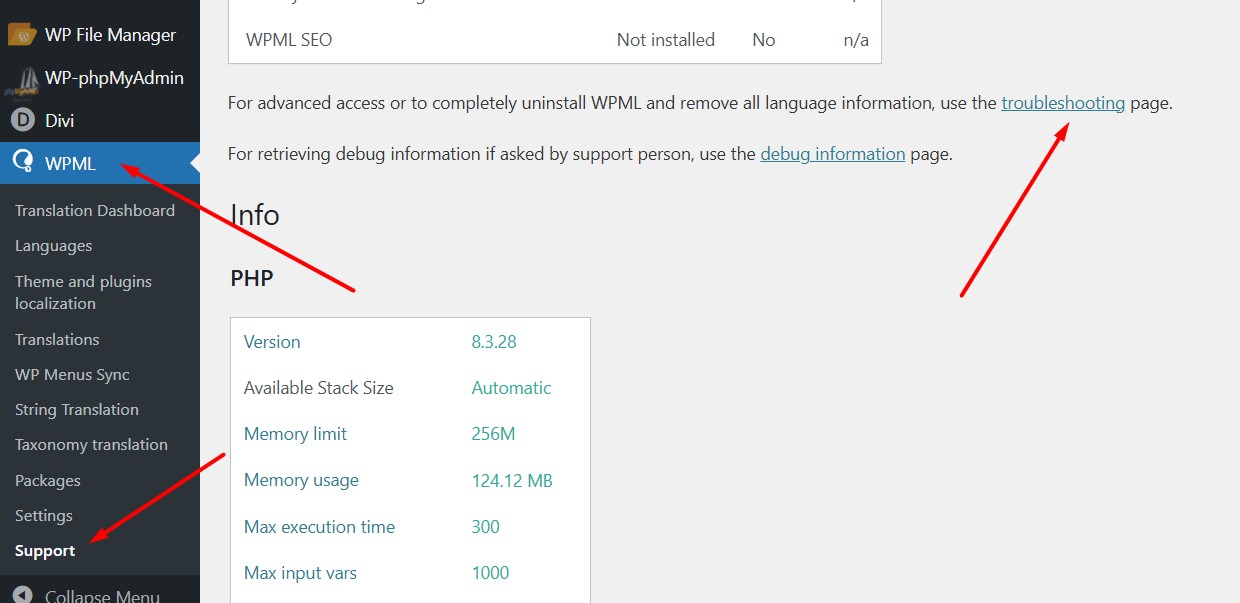Open Theme and plugins localization
Image resolution: width=1240 pixels, height=603 pixels.
coord(83,292)
